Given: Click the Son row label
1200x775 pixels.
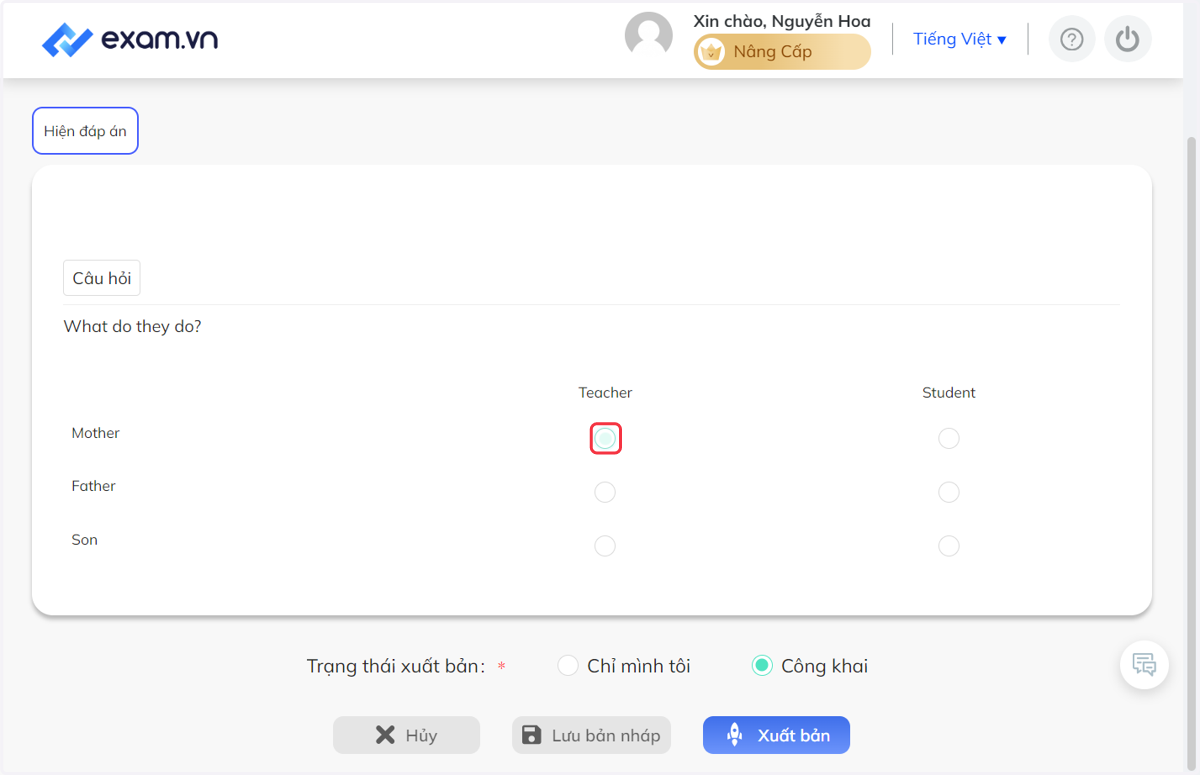Looking at the screenshot, I should [84, 540].
